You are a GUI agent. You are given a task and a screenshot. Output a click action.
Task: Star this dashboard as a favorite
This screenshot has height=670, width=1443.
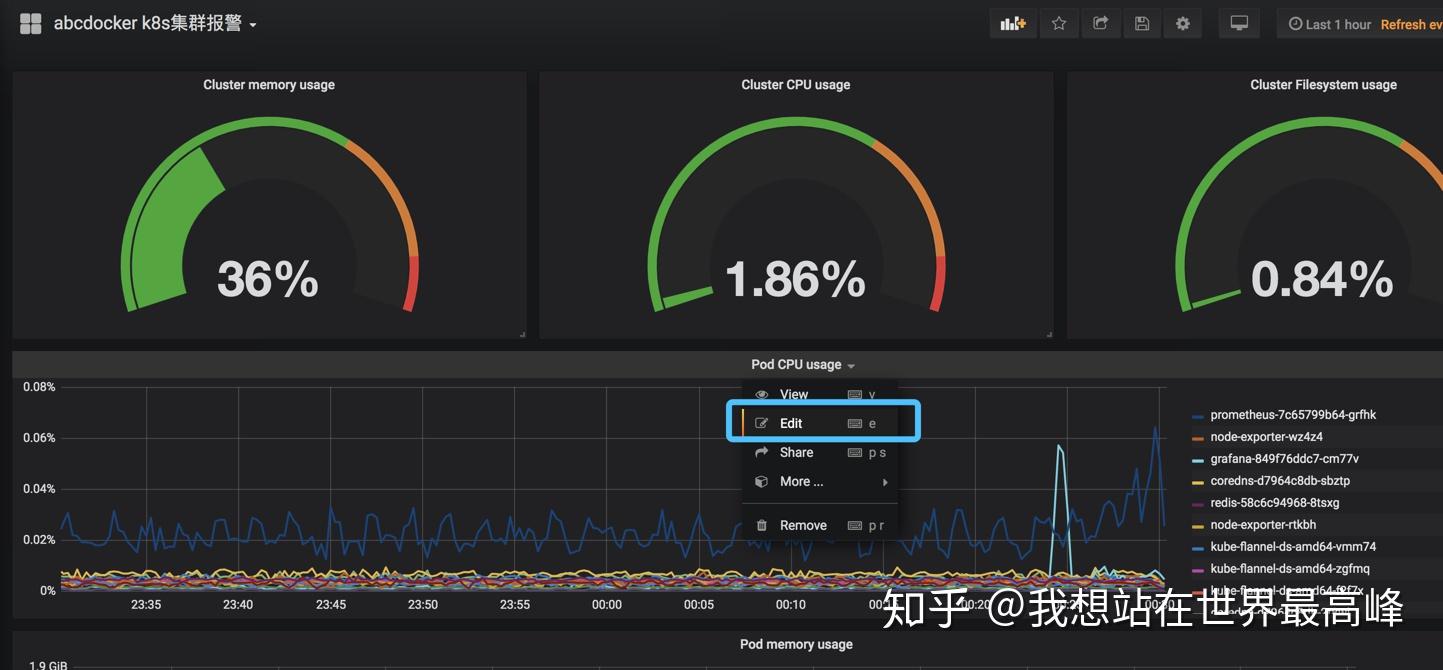coord(1059,22)
